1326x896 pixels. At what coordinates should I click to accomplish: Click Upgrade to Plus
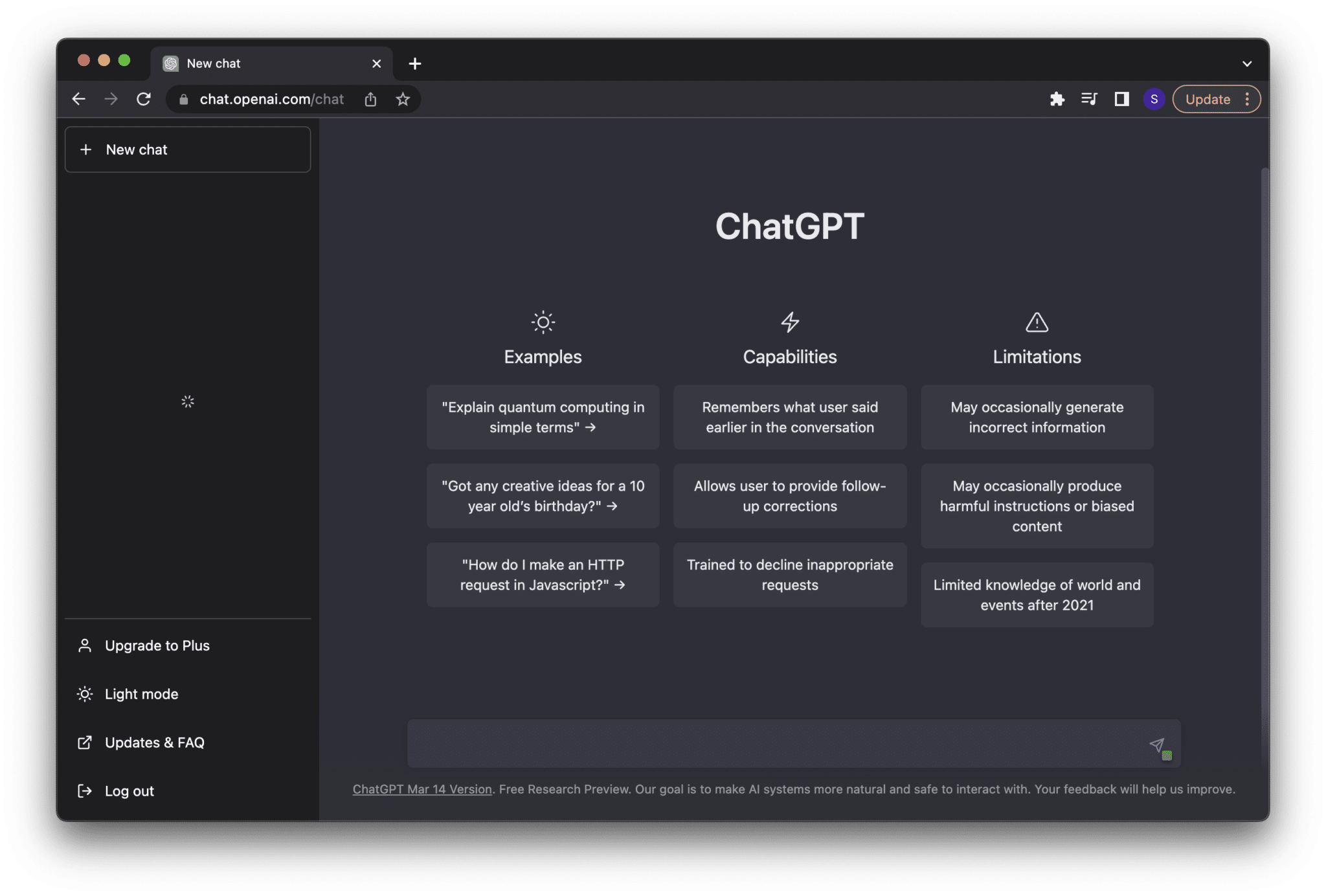[188, 645]
